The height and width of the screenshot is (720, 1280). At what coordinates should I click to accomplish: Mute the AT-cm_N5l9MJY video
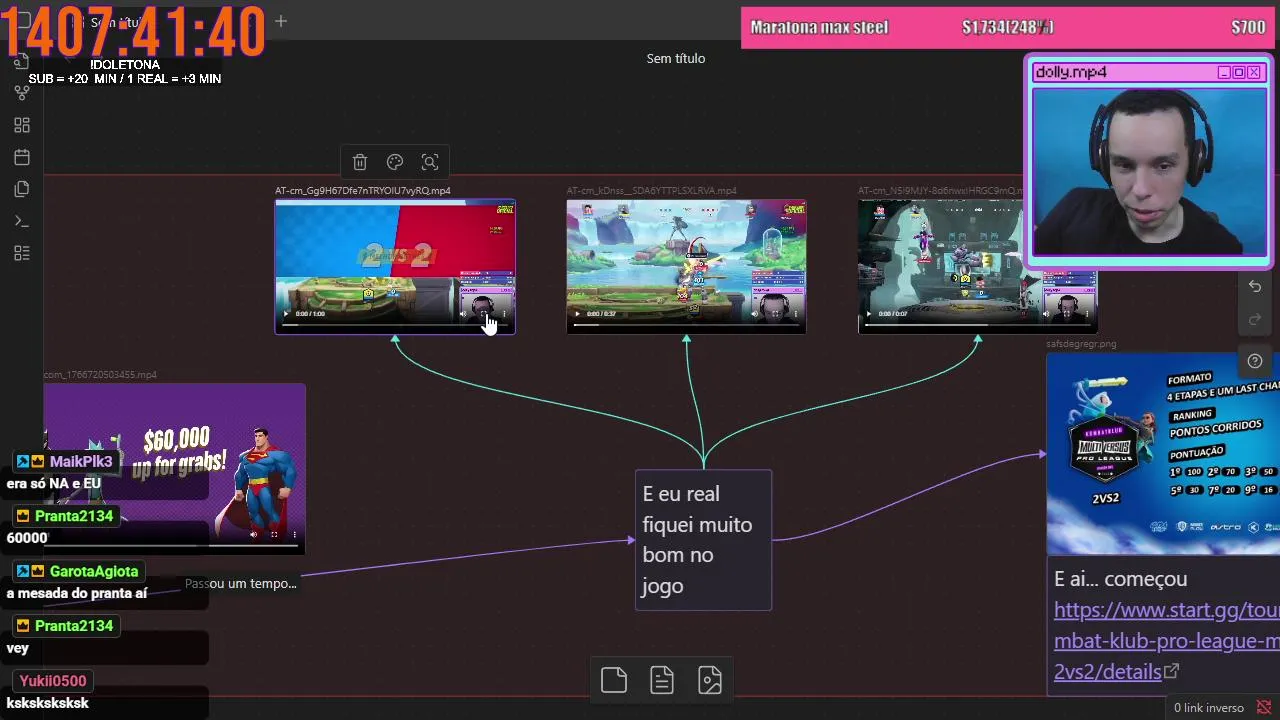click(x=1046, y=314)
